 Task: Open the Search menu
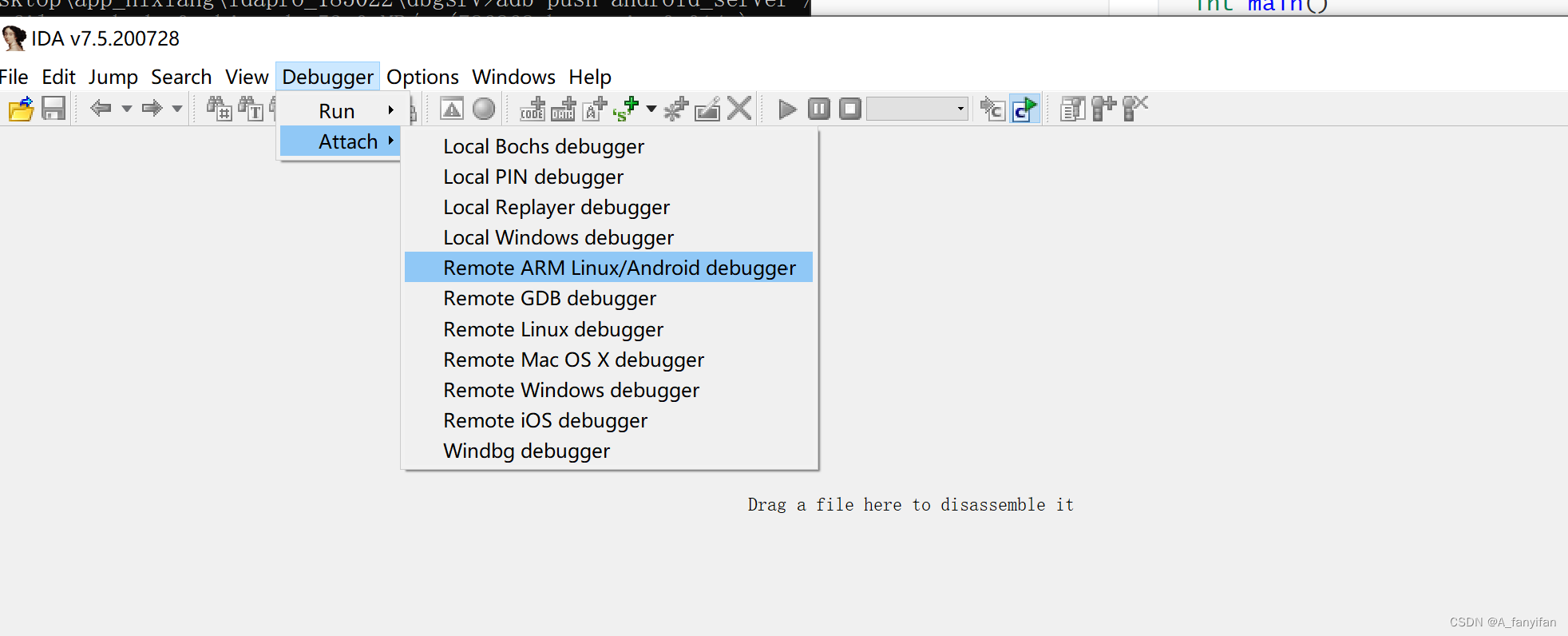pos(181,77)
